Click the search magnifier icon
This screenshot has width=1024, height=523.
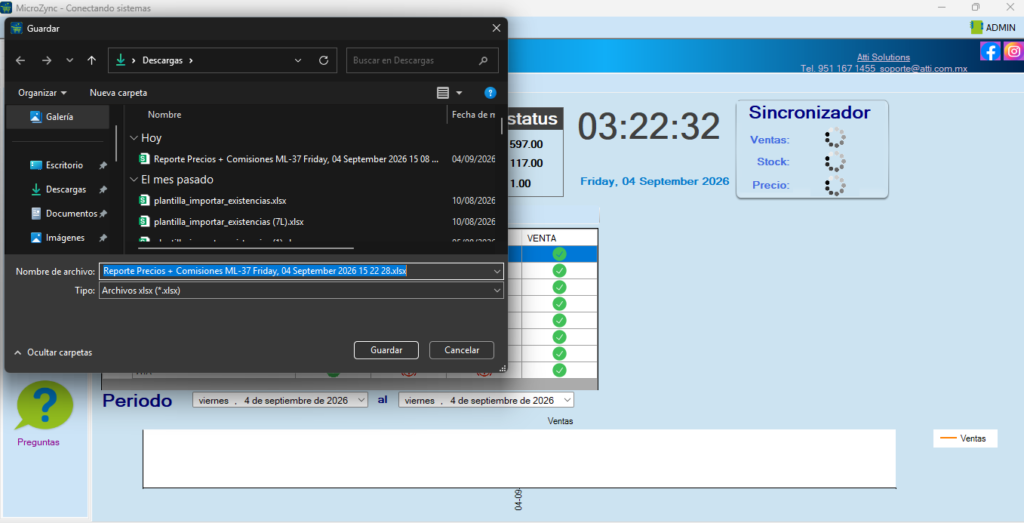coord(483,60)
